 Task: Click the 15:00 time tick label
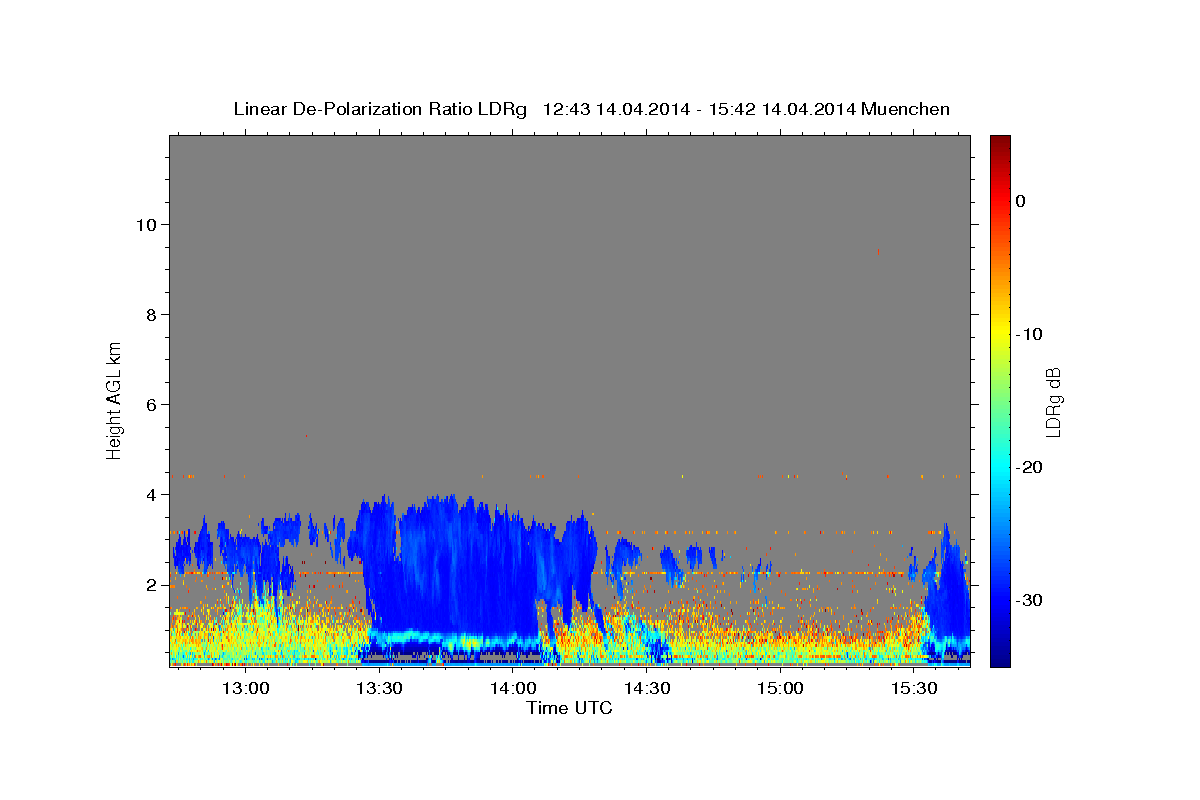tap(780, 688)
